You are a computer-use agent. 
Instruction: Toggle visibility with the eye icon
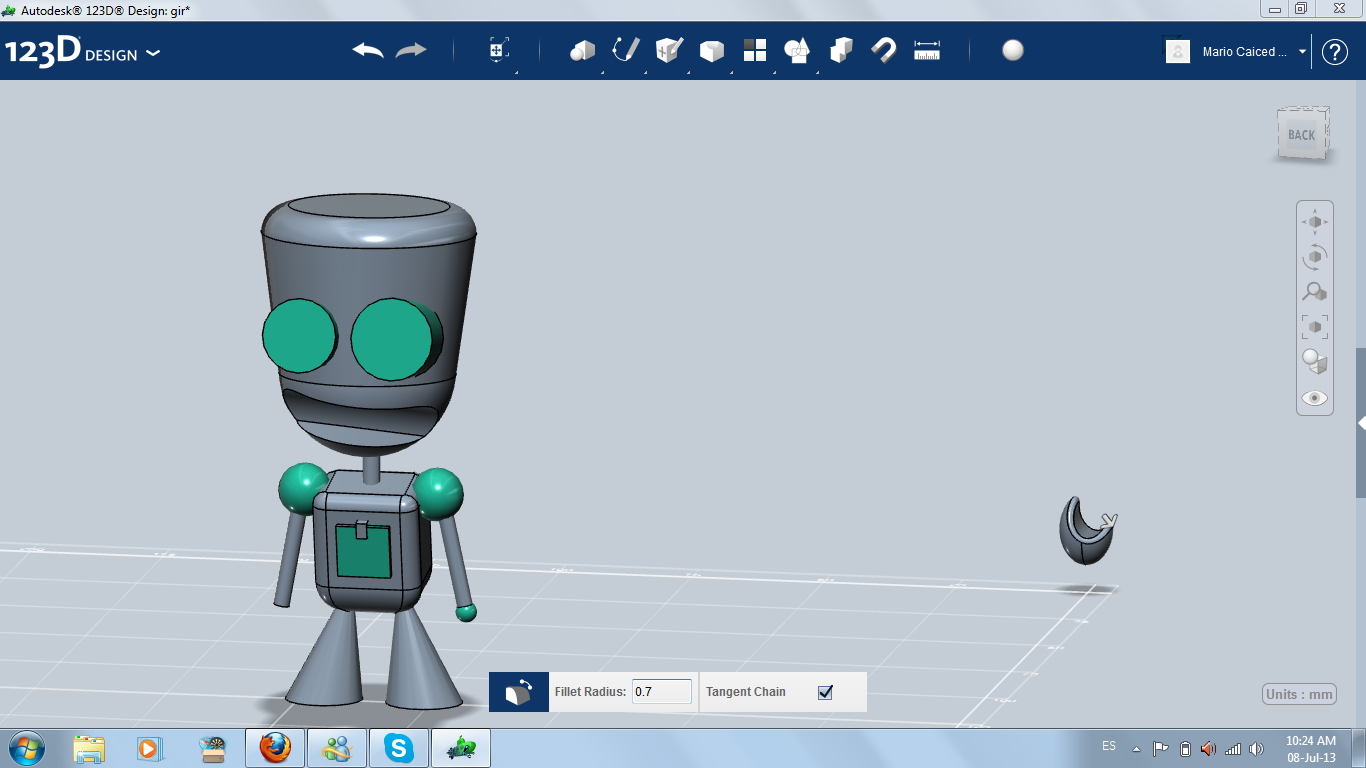[1314, 398]
